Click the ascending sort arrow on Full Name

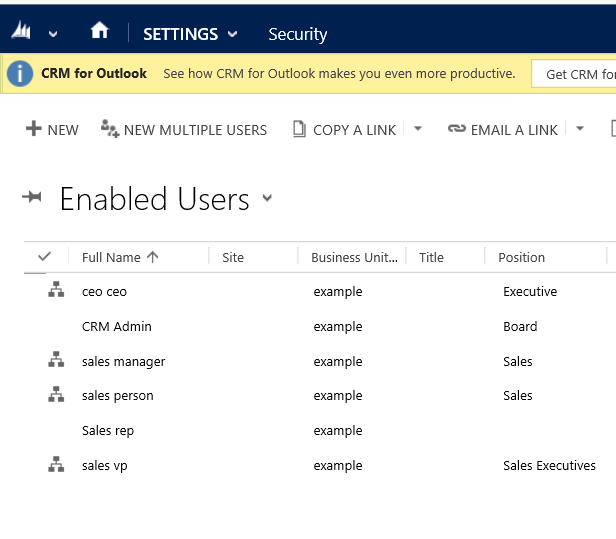tap(152, 257)
